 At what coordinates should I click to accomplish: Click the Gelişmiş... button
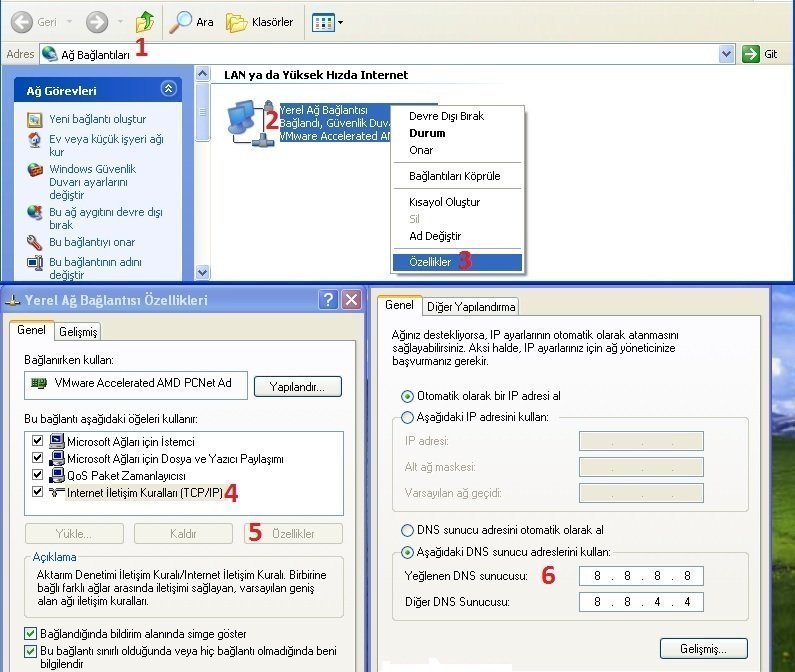pos(703,649)
